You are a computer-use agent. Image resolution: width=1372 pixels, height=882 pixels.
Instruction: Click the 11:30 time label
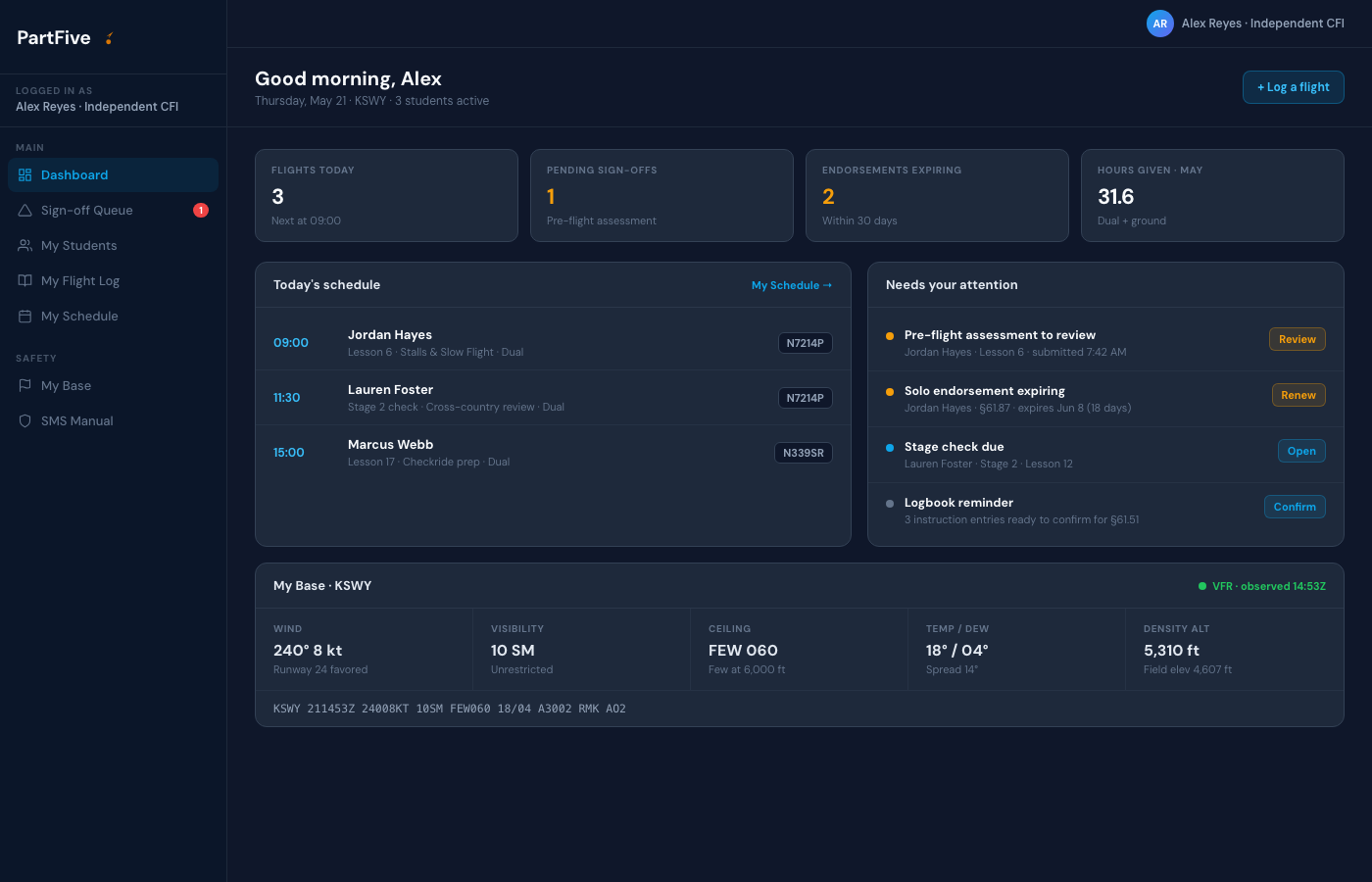[x=287, y=398]
